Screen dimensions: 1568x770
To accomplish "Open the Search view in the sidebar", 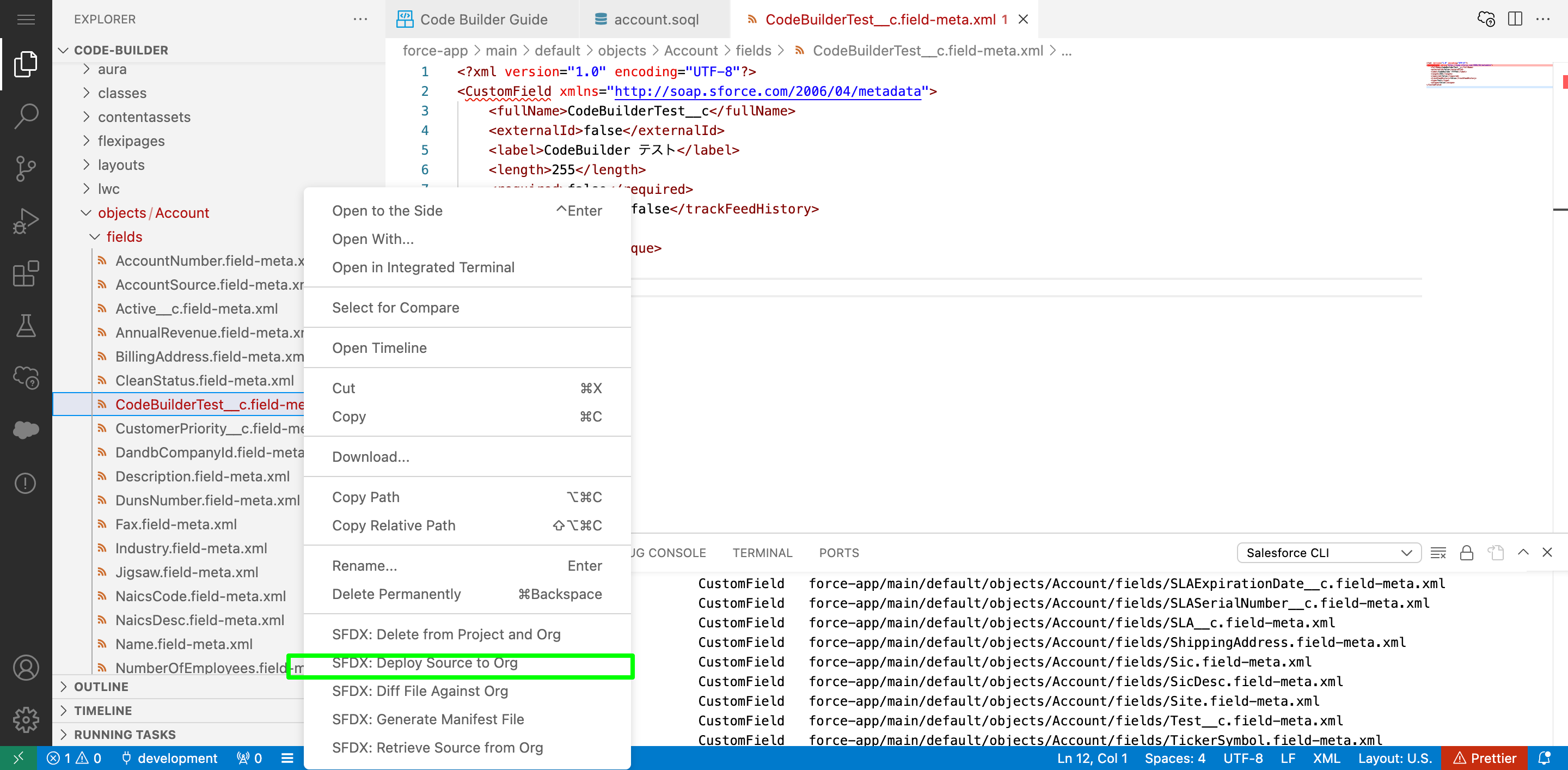I will (26, 115).
